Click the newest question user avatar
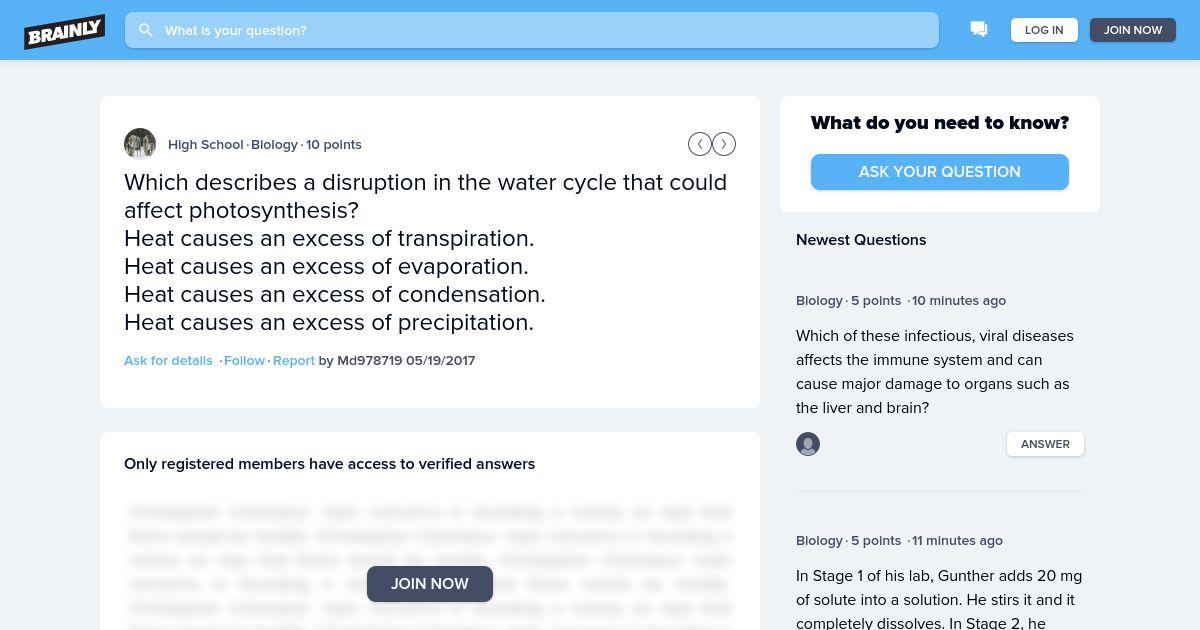Viewport: 1200px width, 630px height. pyautogui.click(x=808, y=444)
